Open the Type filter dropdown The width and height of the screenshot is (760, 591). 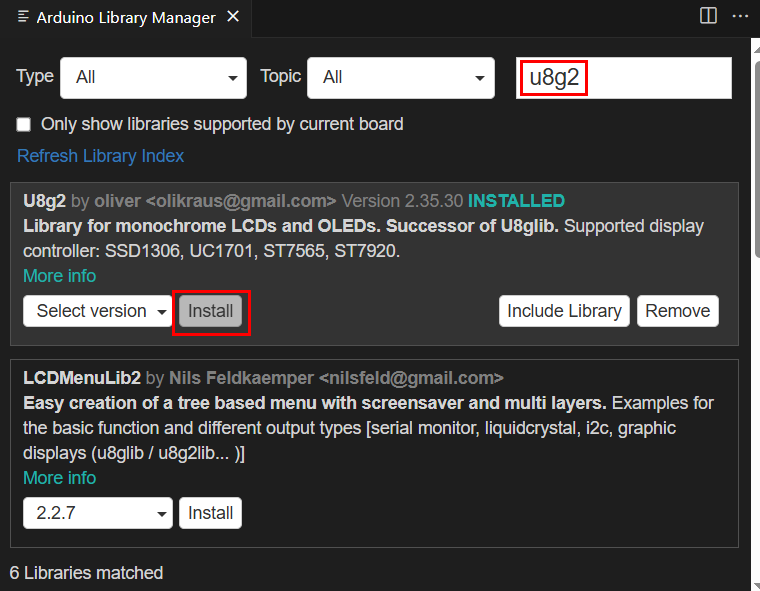153,77
